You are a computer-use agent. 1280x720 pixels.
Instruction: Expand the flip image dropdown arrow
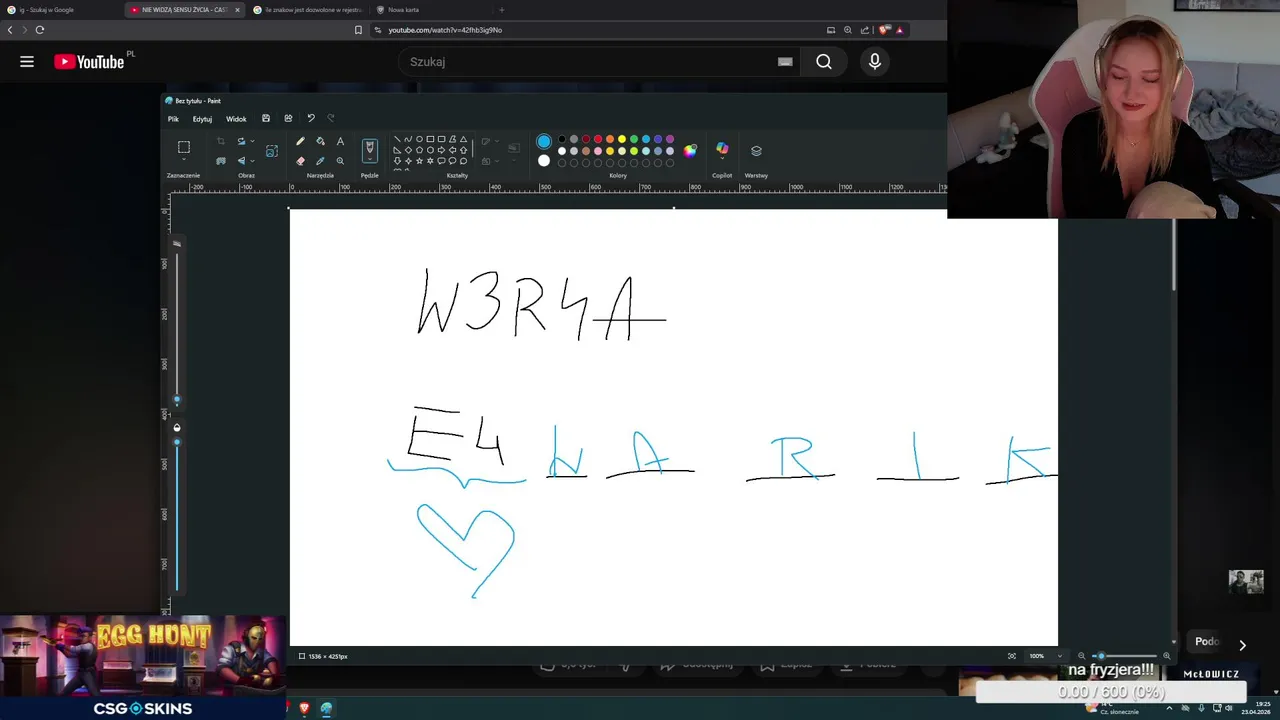(252, 161)
